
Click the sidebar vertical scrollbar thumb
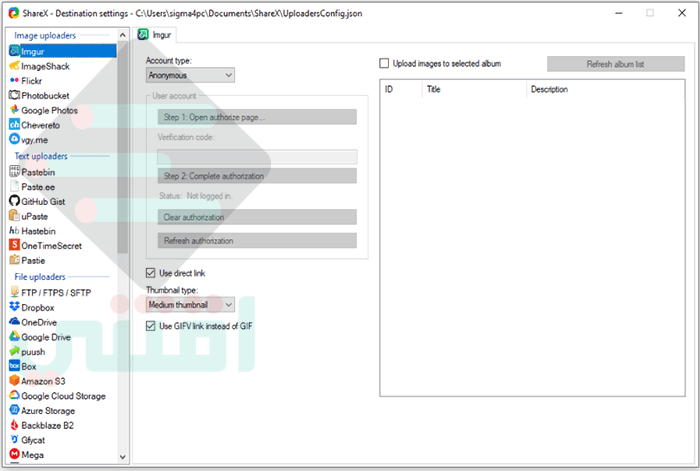coord(123,147)
